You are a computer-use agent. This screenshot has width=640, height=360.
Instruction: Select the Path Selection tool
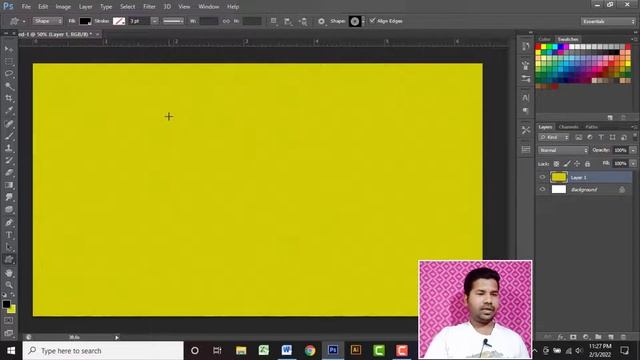9,247
